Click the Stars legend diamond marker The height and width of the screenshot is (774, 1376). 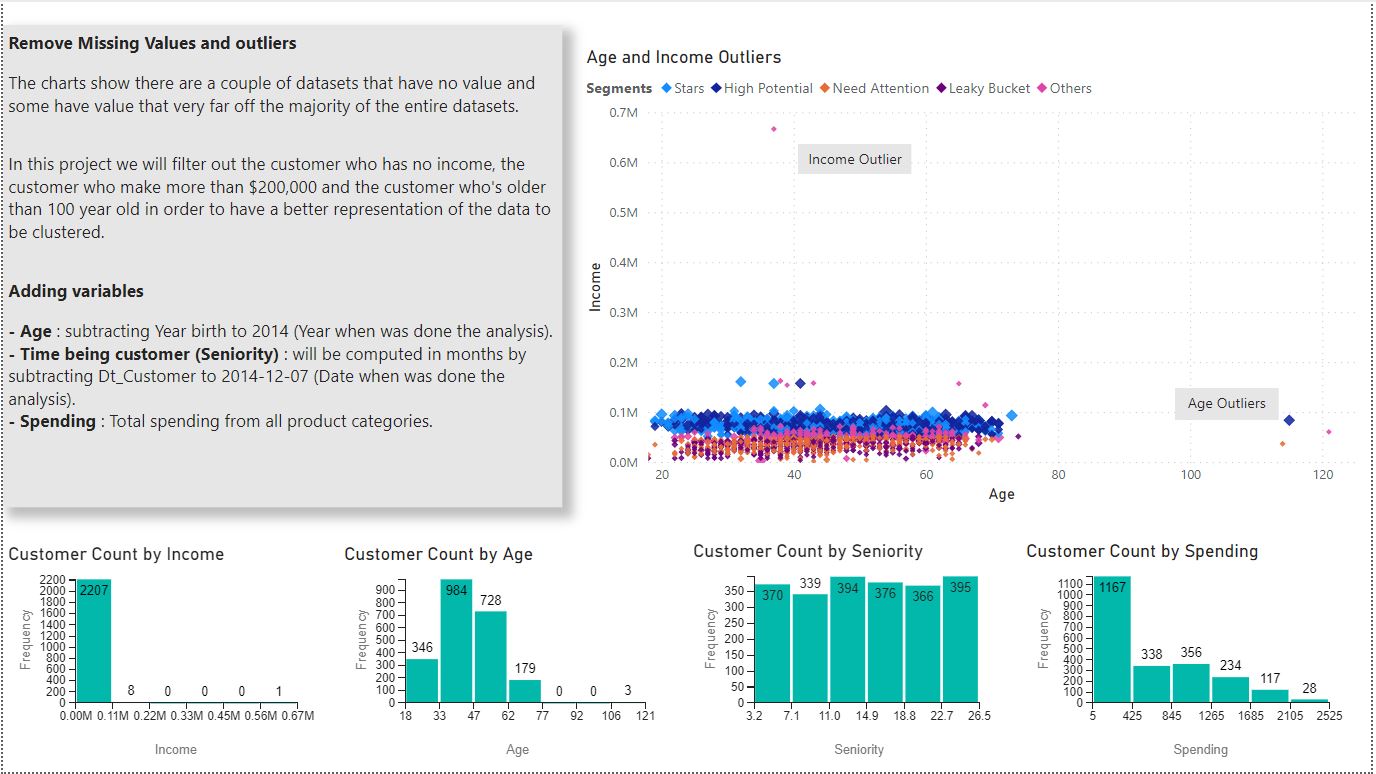pyautogui.click(x=666, y=88)
